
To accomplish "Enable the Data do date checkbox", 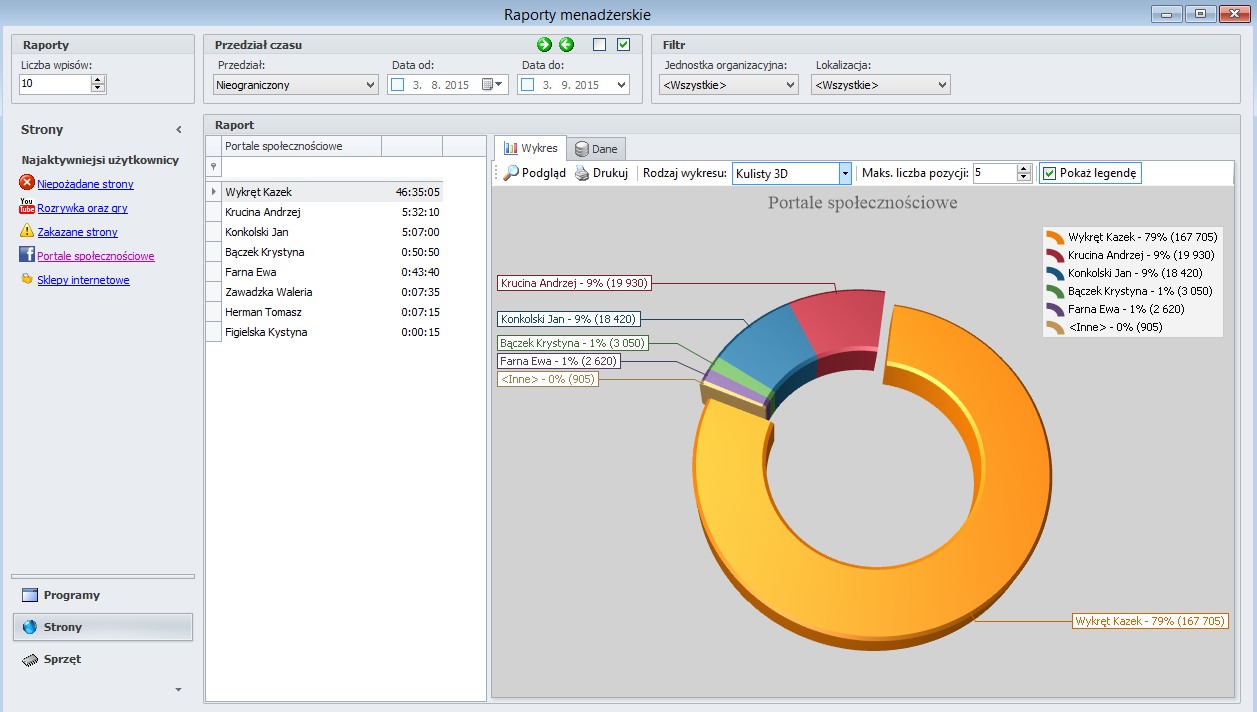I will point(527,85).
